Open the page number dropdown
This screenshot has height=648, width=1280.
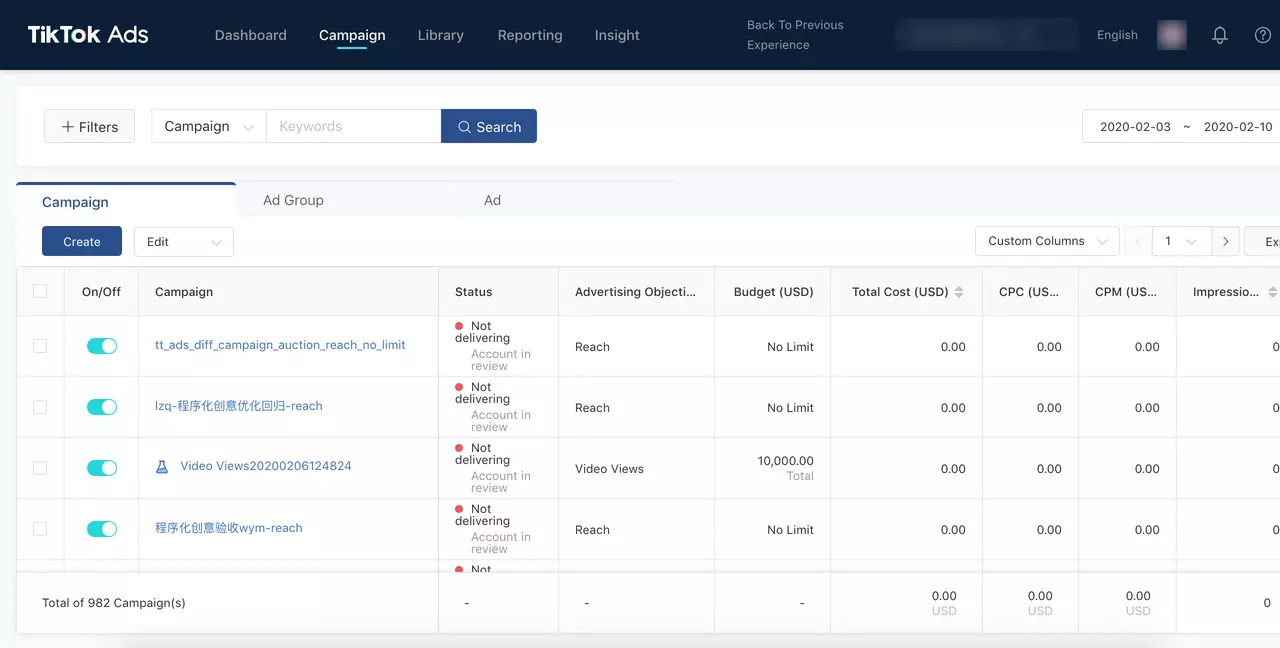point(1182,241)
